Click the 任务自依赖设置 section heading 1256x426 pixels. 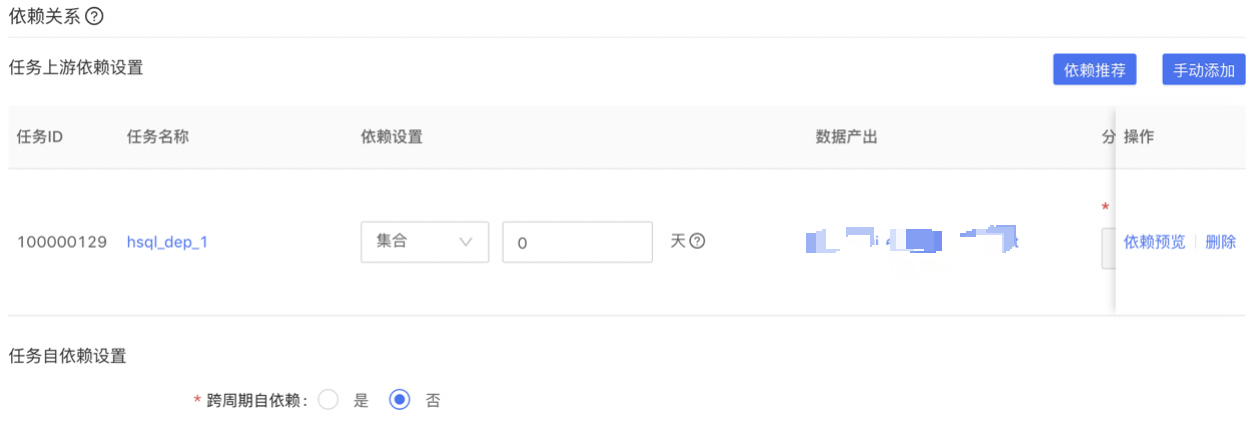point(67,355)
